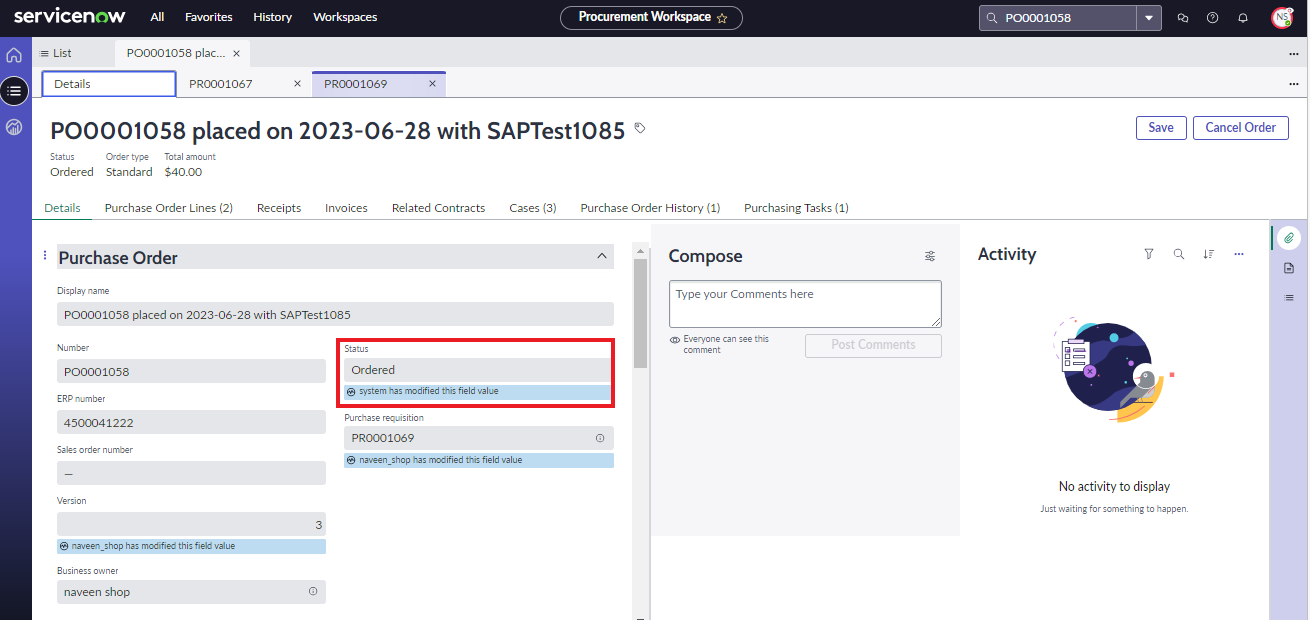
Task: Click the Version field showing 3
Action: click(x=191, y=524)
